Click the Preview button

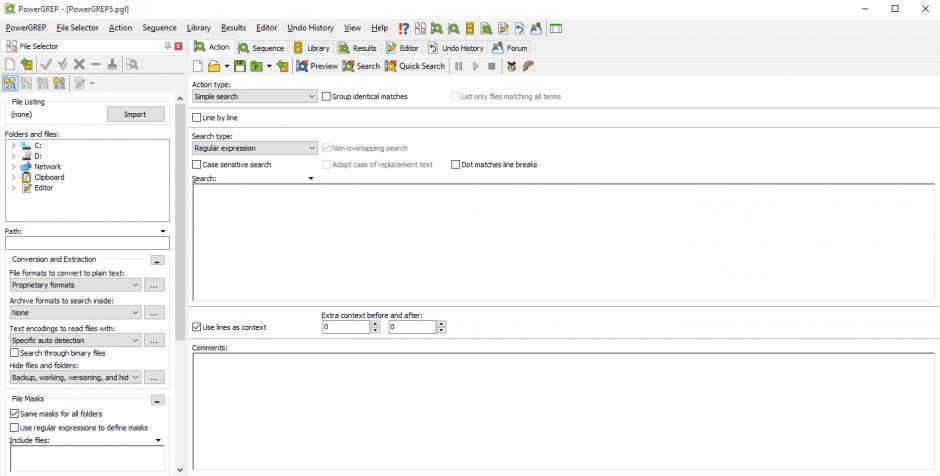pos(317,66)
